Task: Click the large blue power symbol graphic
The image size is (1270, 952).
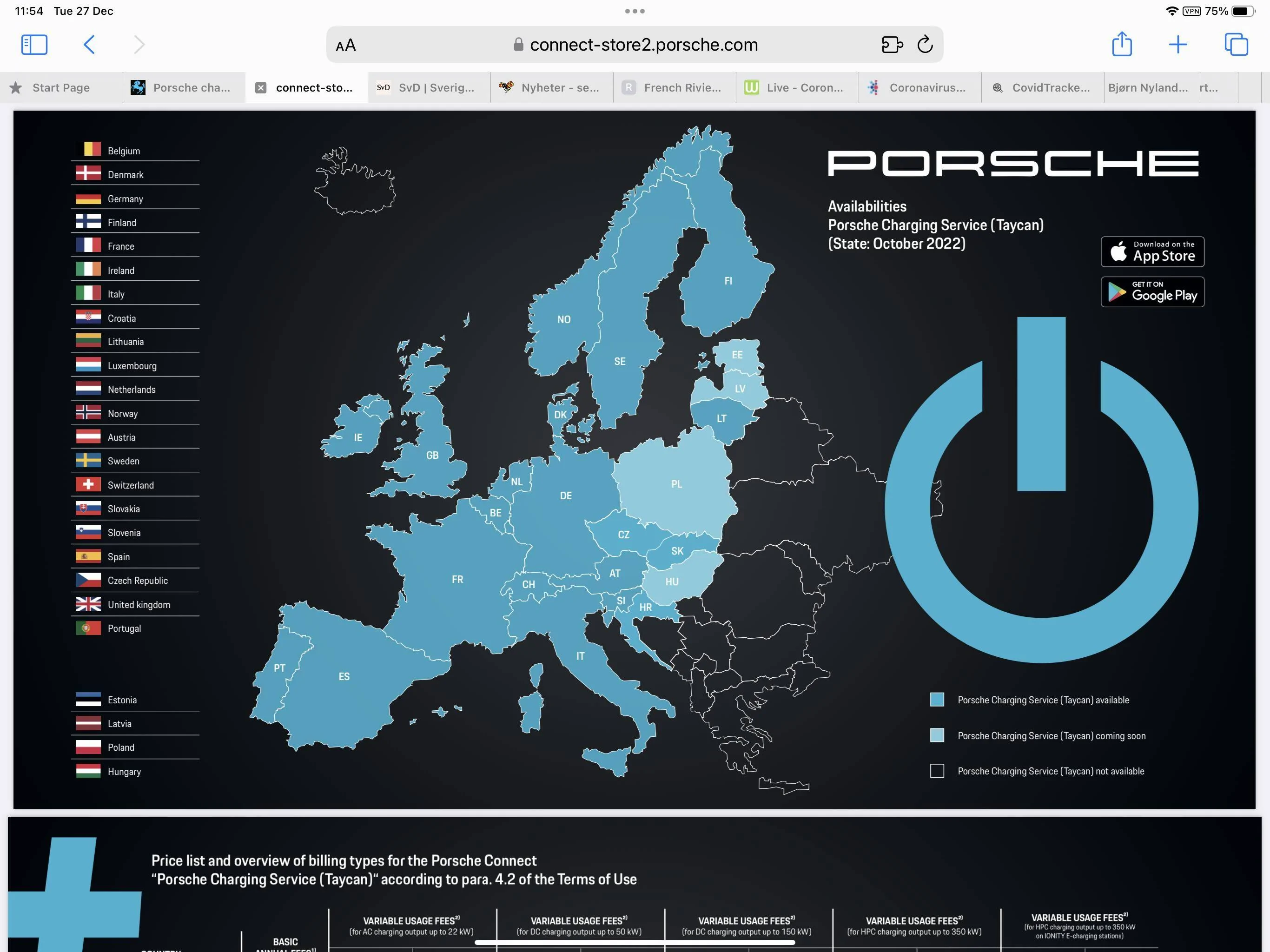Action: pyautogui.click(x=1041, y=490)
